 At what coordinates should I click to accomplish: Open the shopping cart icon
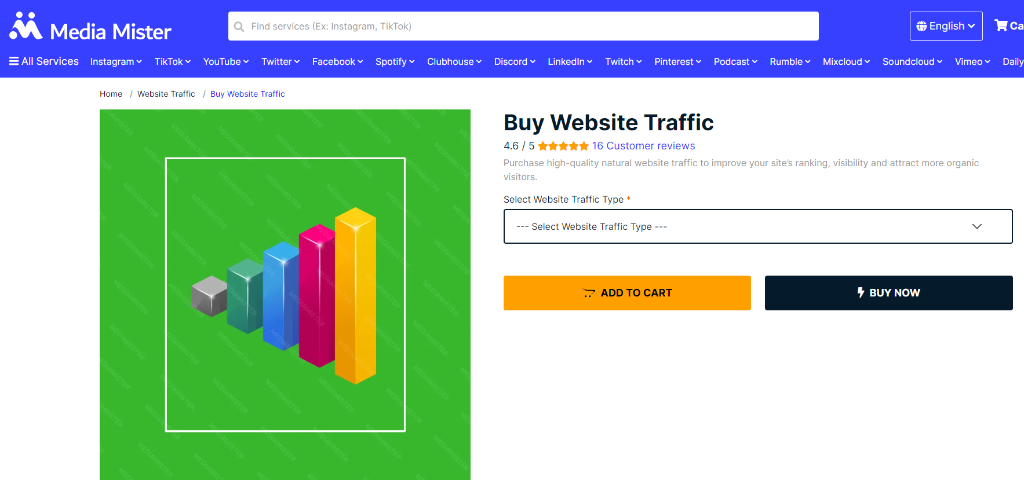(1001, 26)
